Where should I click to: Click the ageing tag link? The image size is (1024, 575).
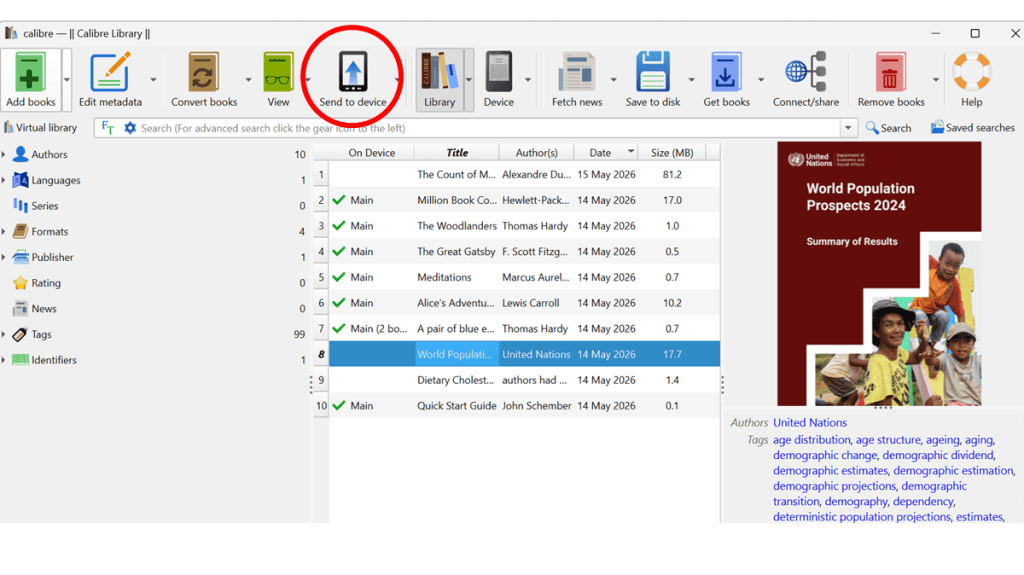tap(942, 440)
